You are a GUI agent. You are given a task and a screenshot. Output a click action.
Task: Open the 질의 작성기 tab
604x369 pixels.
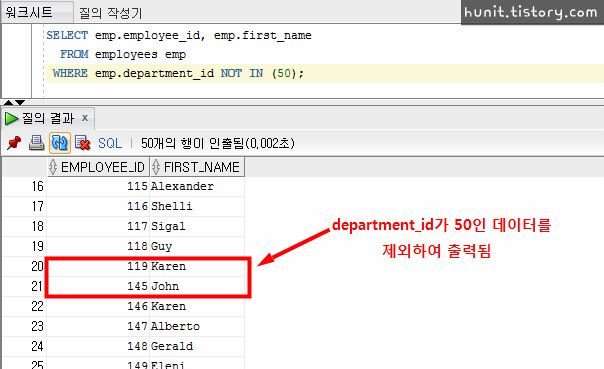(x=110, y=13)
